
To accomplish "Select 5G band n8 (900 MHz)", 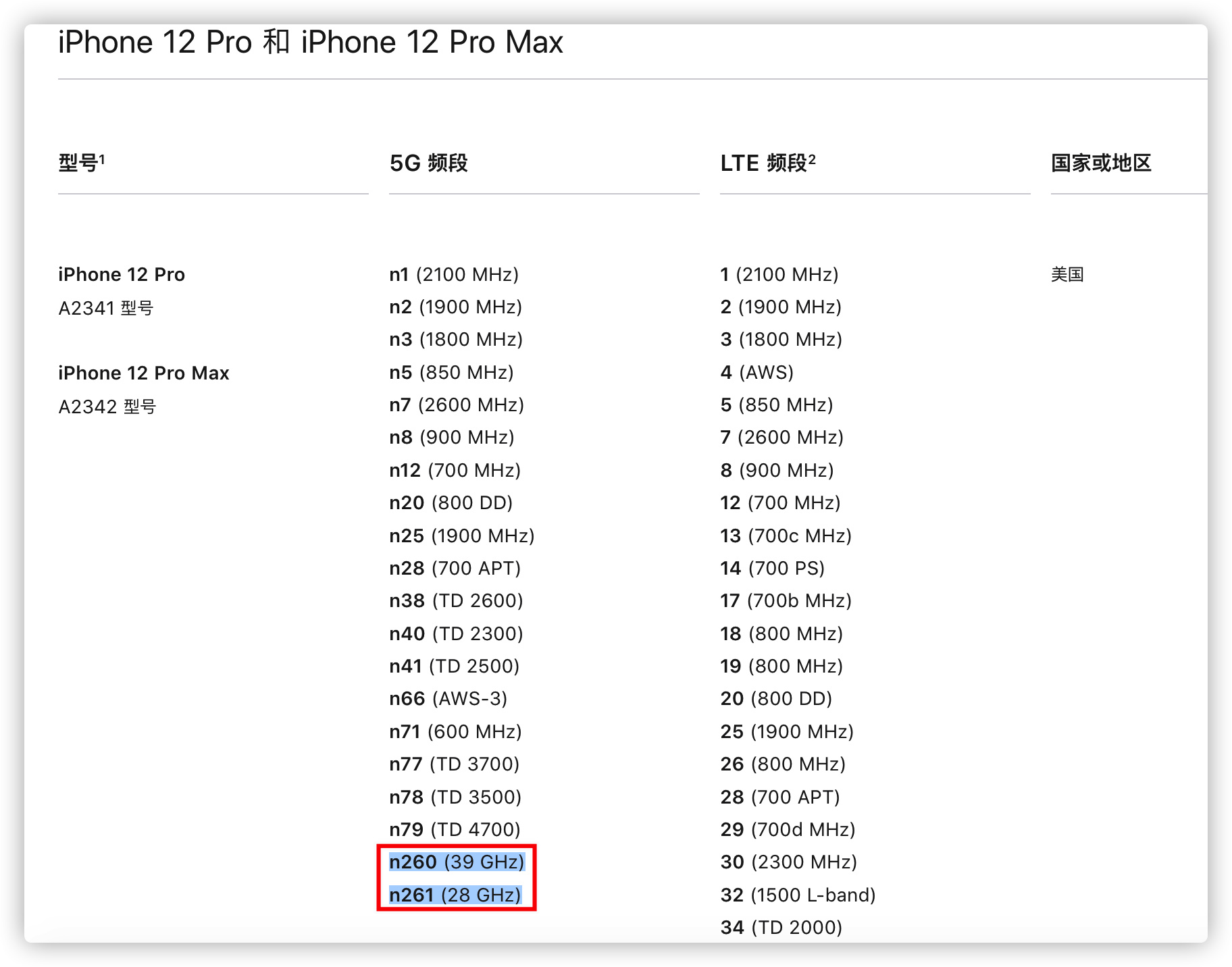I will (452, 437).
